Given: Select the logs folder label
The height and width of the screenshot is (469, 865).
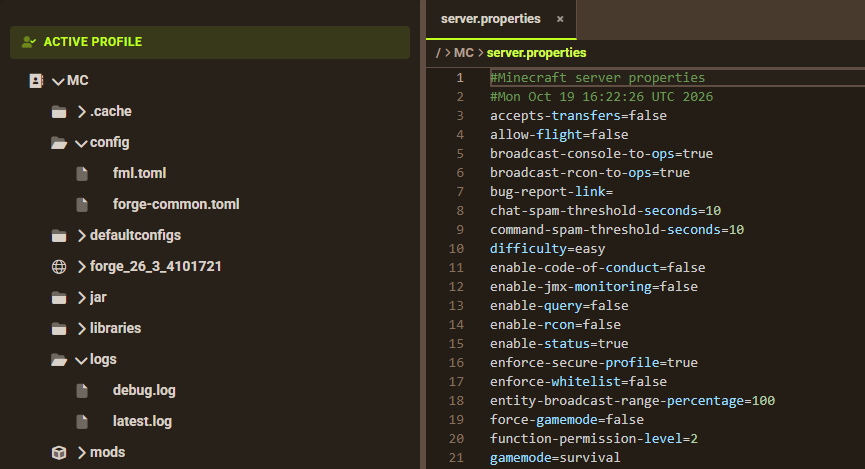Looking at the screenshot, I should coord(103,359).
